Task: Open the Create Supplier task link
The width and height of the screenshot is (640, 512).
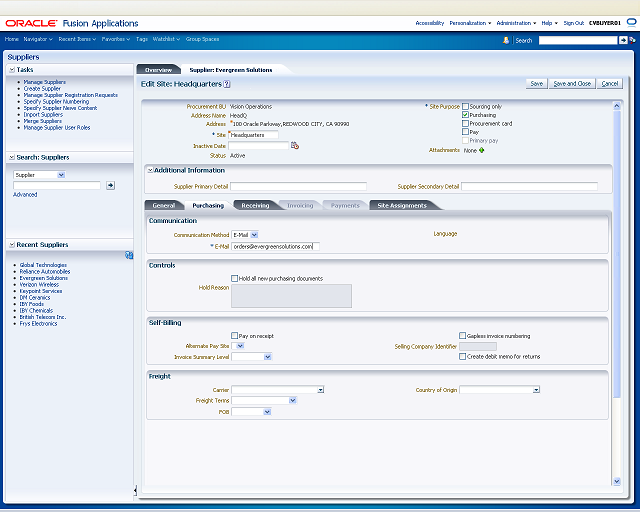Action: pos(42,89)
